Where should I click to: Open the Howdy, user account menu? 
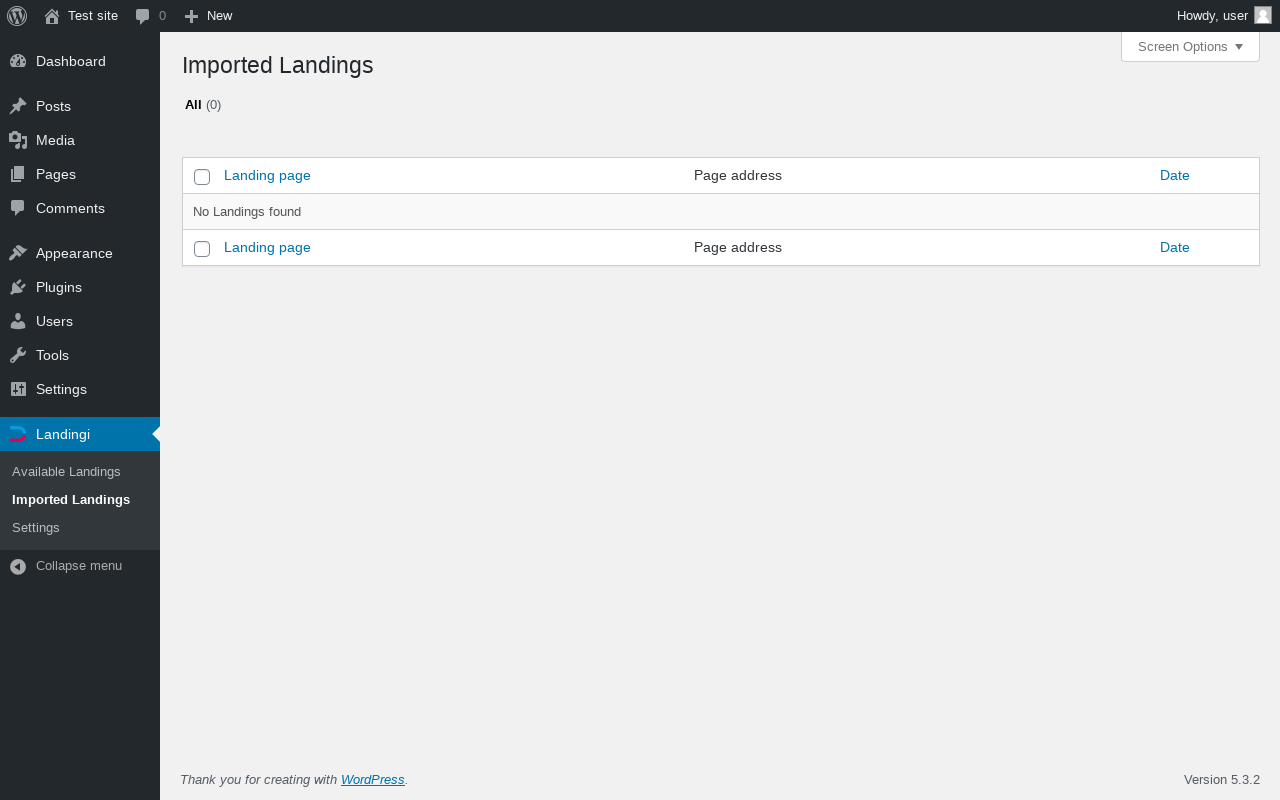(x=1212, y=15)
